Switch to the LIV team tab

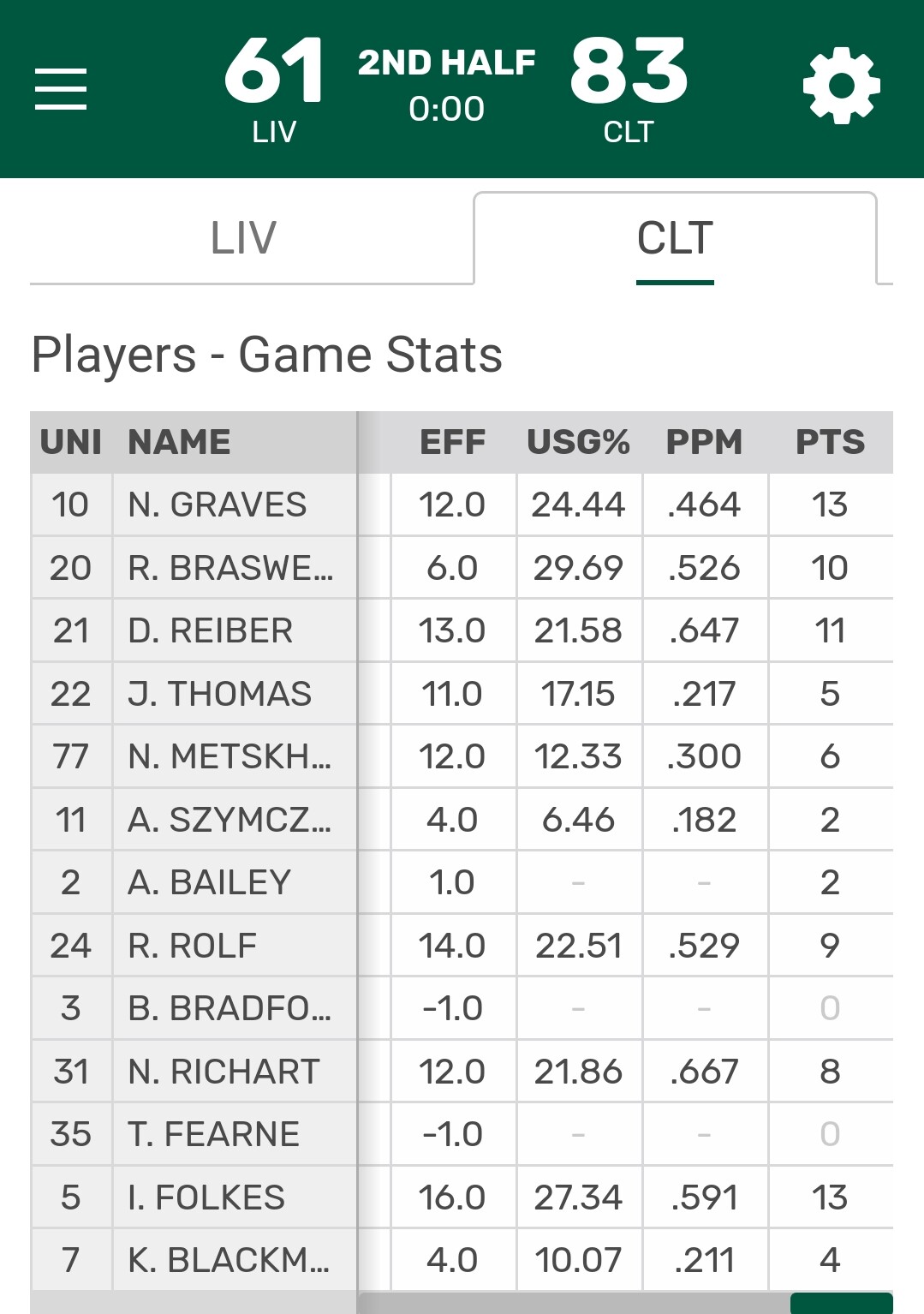(x=244, y=237)
